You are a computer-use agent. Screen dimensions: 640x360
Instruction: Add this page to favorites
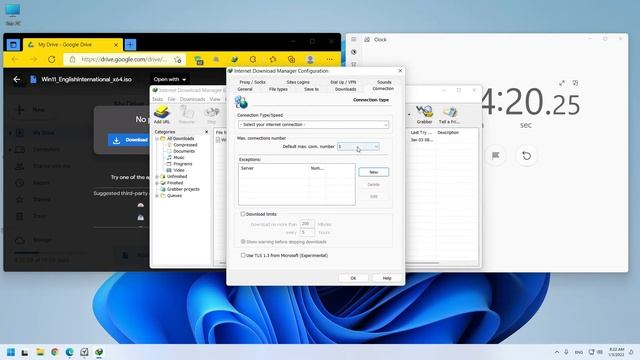178,60
